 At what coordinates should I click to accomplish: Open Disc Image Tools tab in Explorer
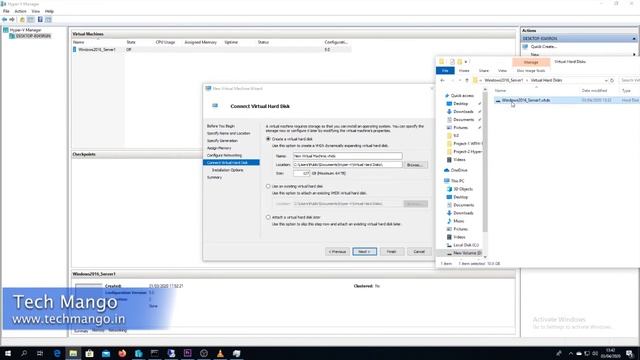tap(531, 71)
